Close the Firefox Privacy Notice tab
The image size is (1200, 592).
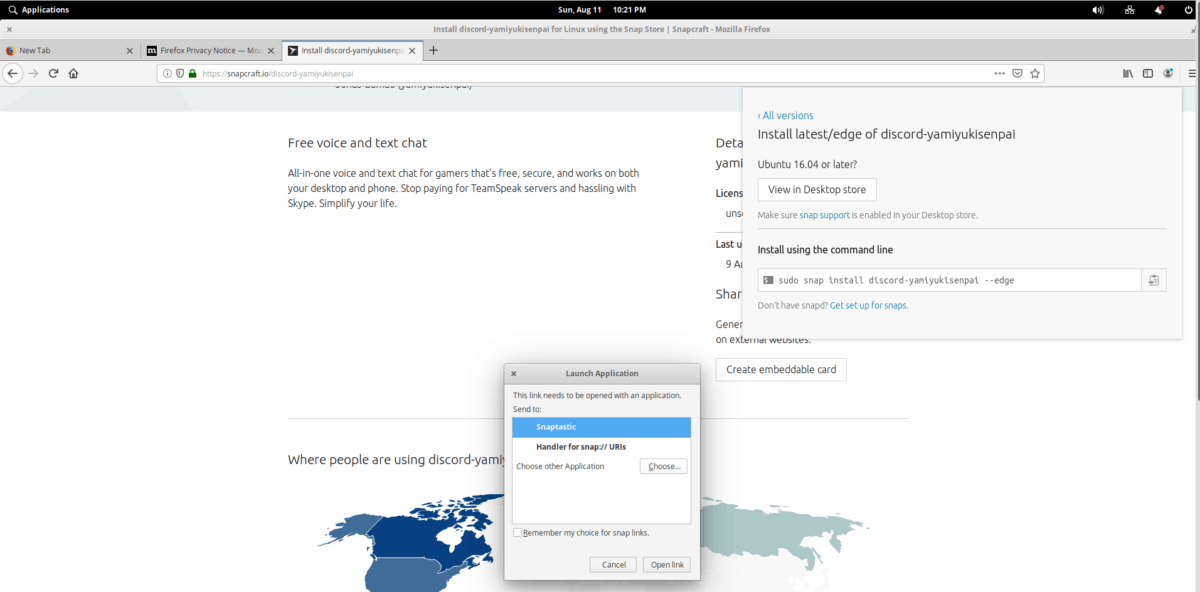coord(271,50)
